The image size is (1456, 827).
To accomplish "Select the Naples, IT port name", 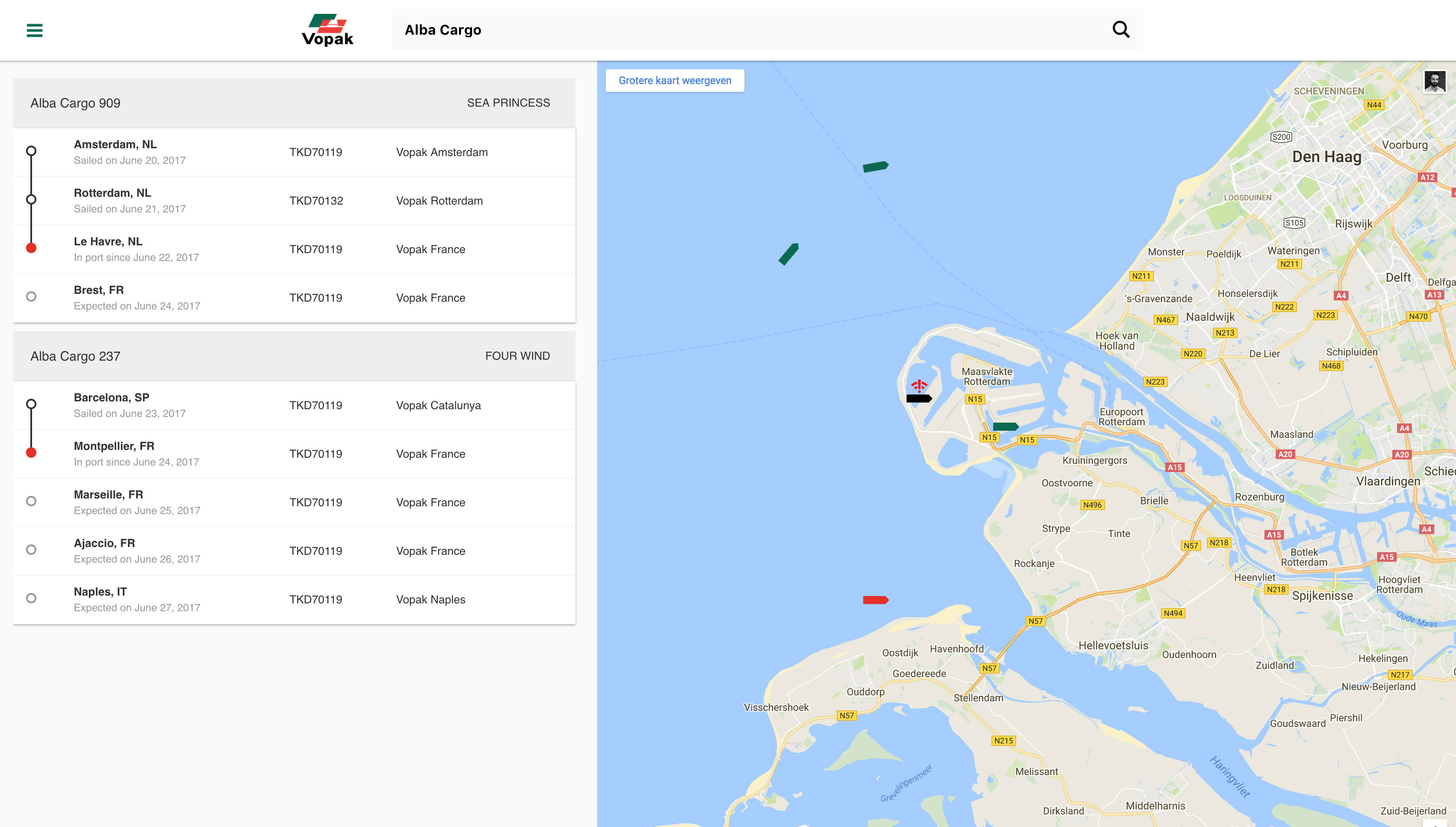I will tap(101, 592).
